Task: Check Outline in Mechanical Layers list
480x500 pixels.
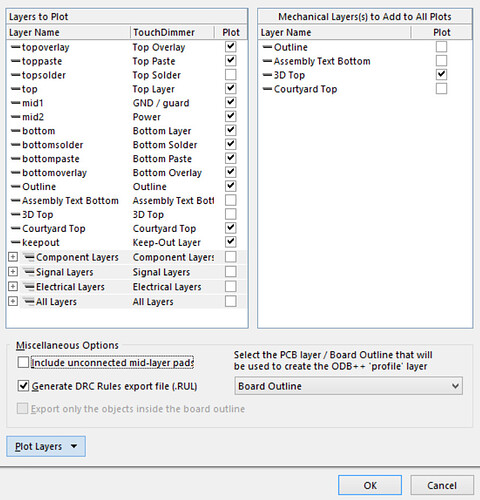Action: pyautogui.click(x=441, y=47)
